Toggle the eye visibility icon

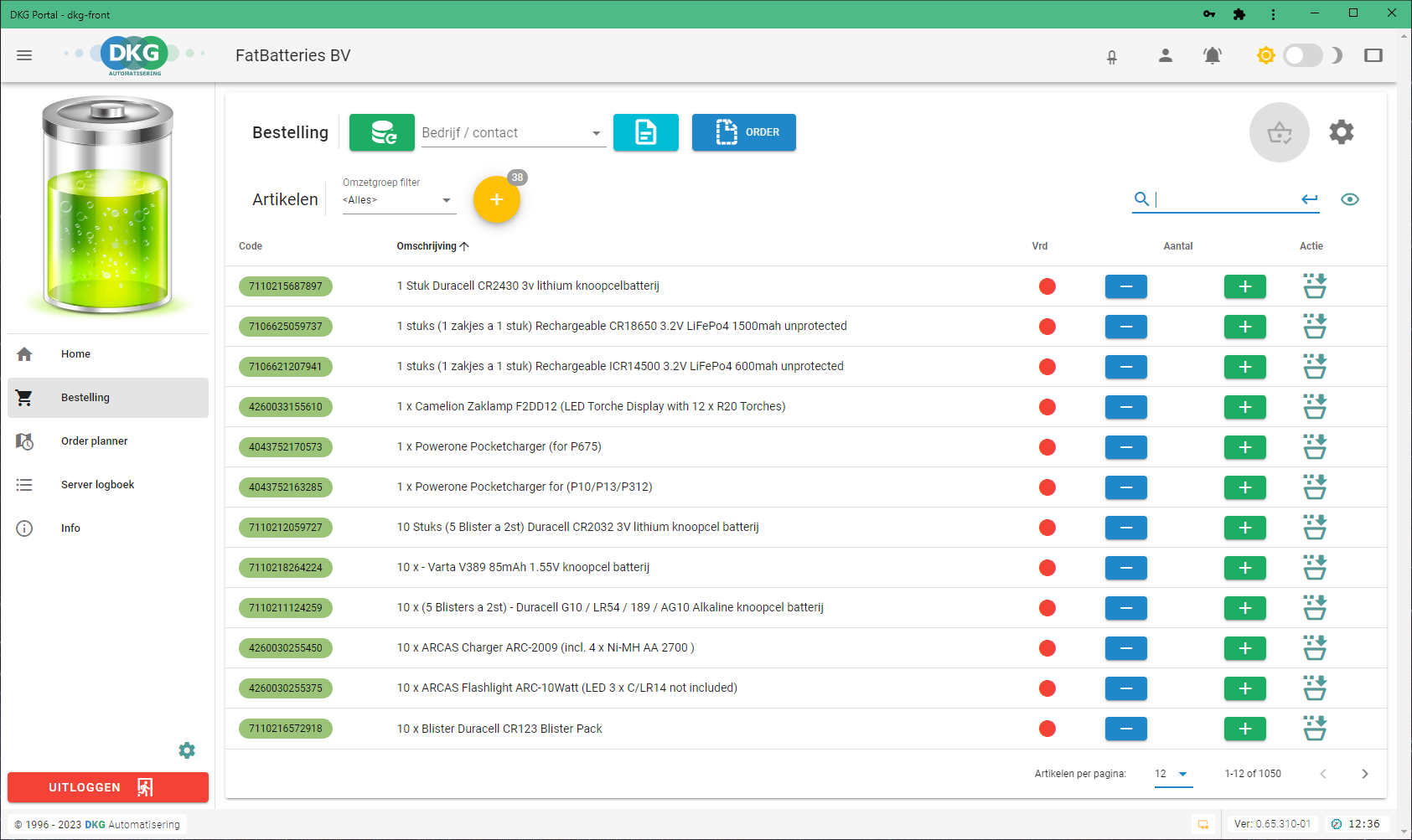click(x=1350, y=199)
